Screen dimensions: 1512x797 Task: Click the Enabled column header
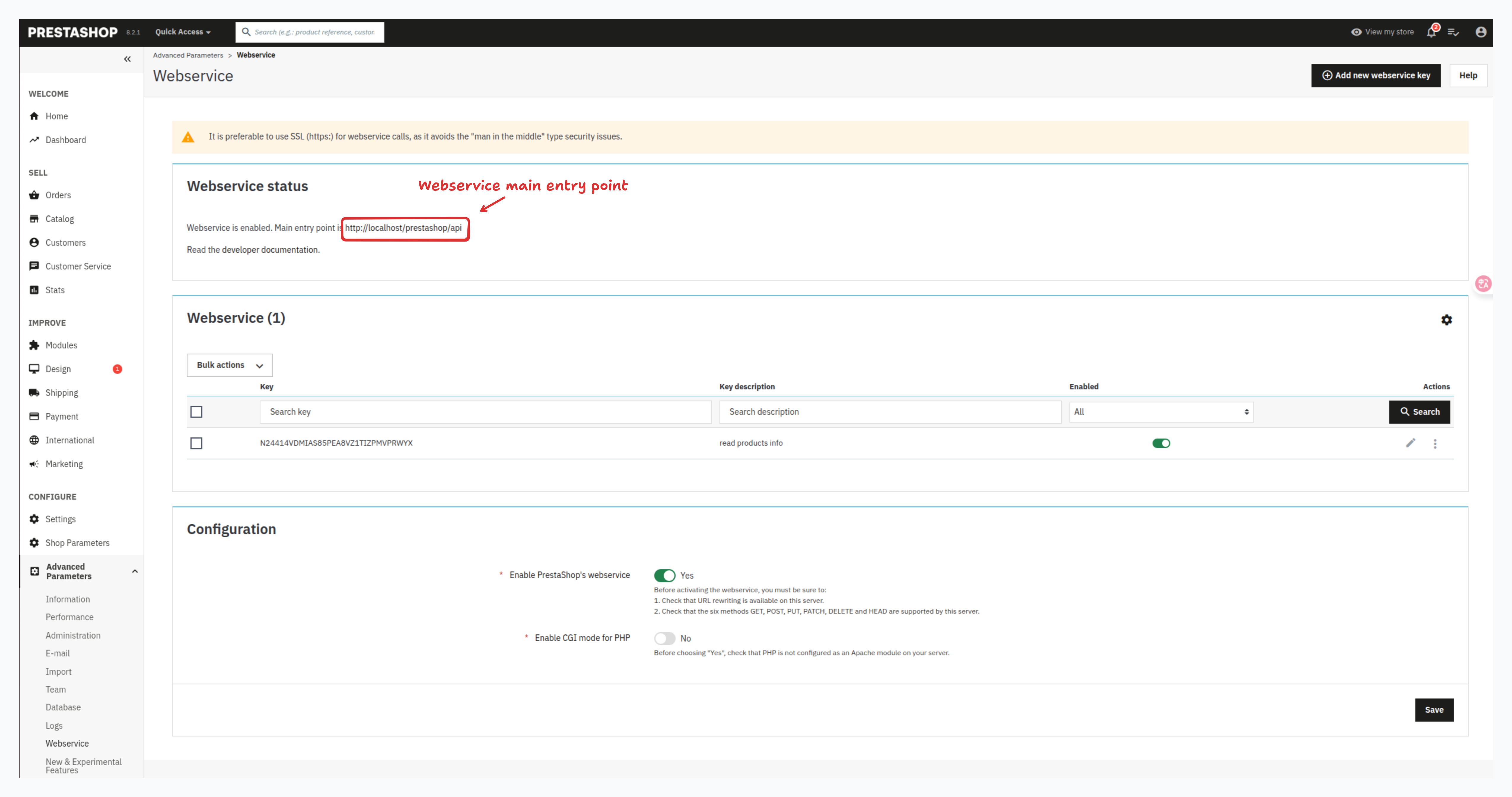click(x=1083, y=386)
